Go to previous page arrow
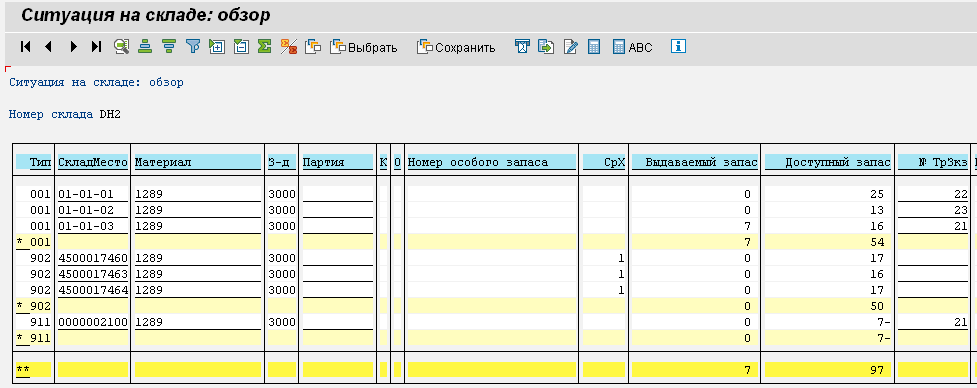 (x=49, y=47)
